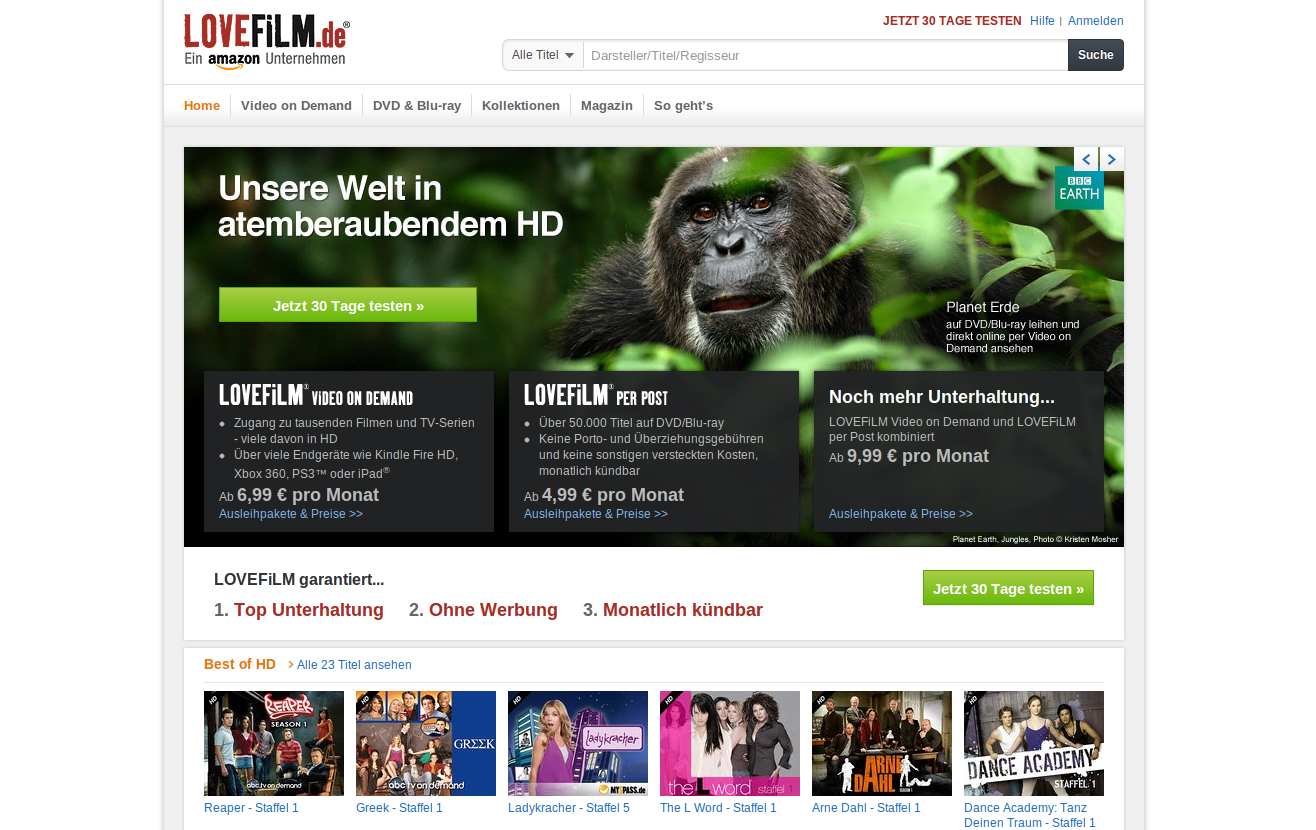Click the LOVEFiLM Per Post heading
The height and width of the screenshot is (830, 1316).
pyautogui.click(x=596, y=395)
